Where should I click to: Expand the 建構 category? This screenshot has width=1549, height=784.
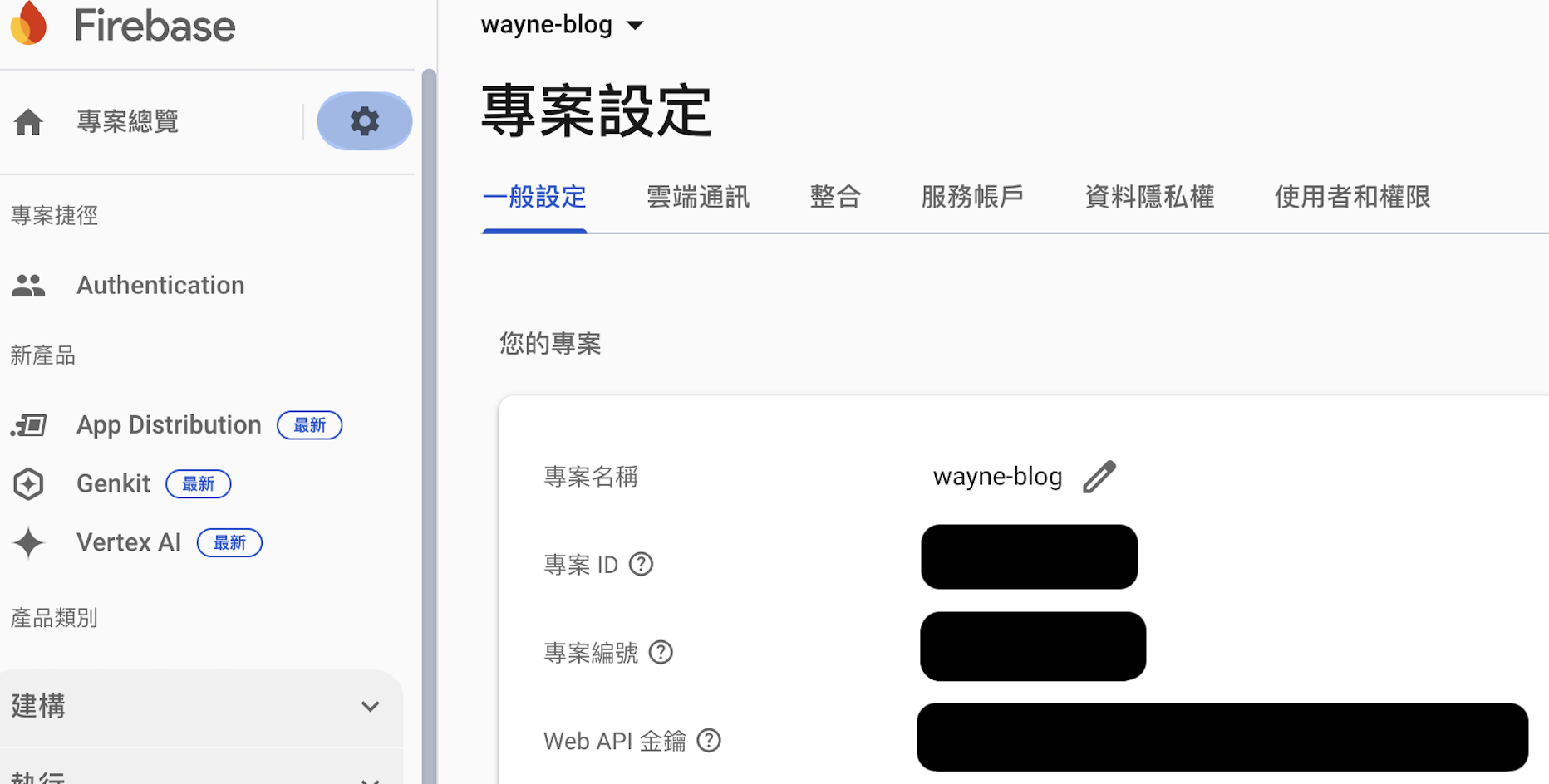[201, 707]
